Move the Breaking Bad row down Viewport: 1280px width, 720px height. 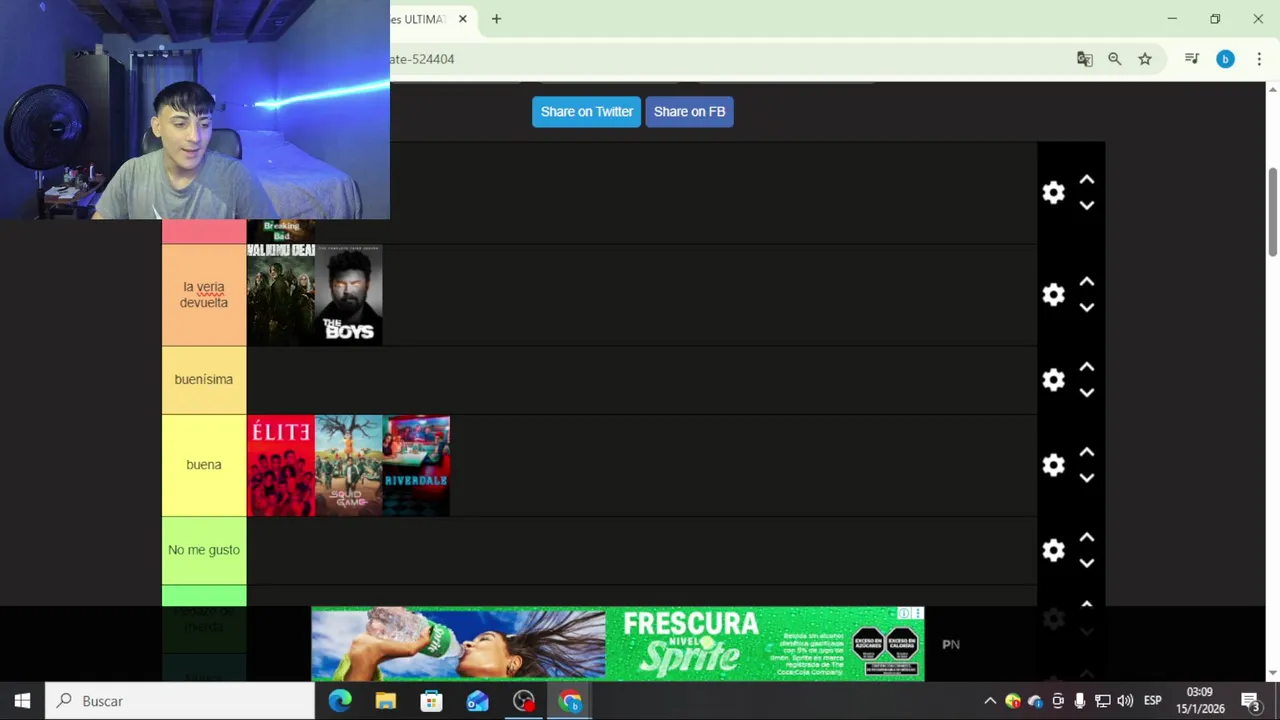click(x=1087, y=205)
